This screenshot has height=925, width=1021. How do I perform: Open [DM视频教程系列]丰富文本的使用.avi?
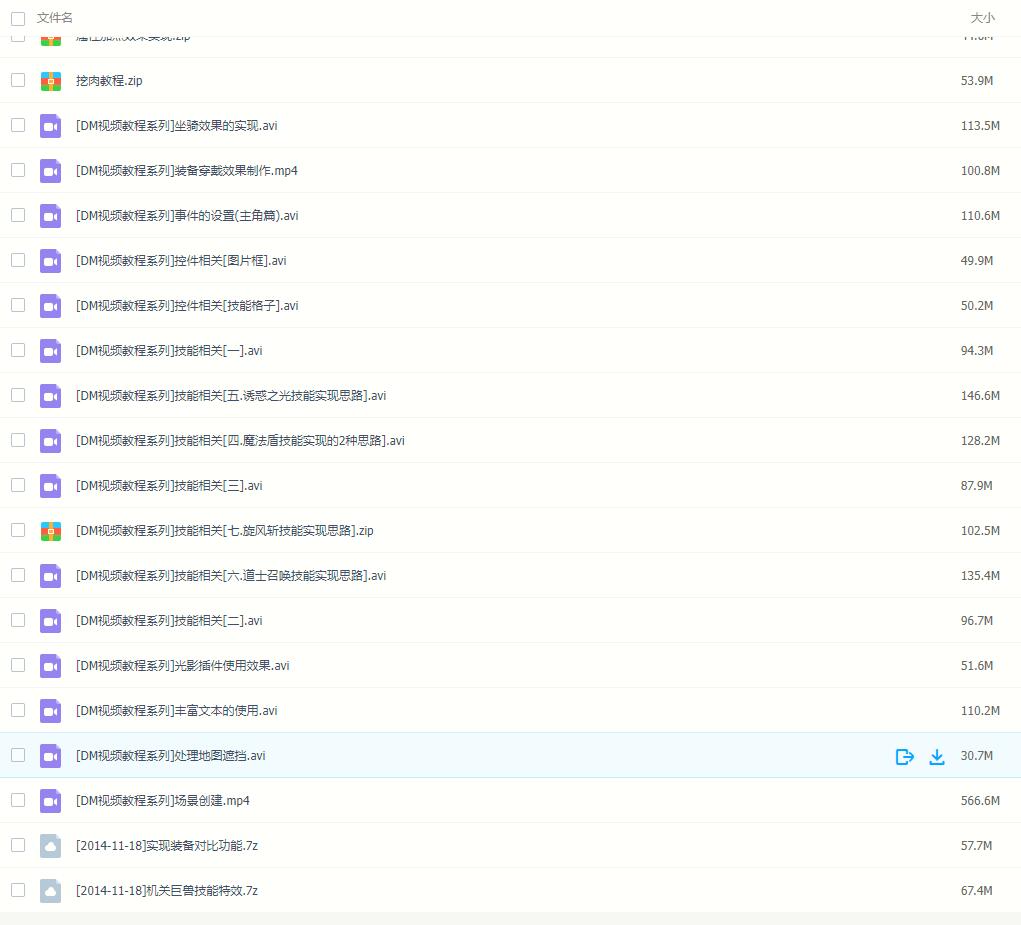click(176, 710)
